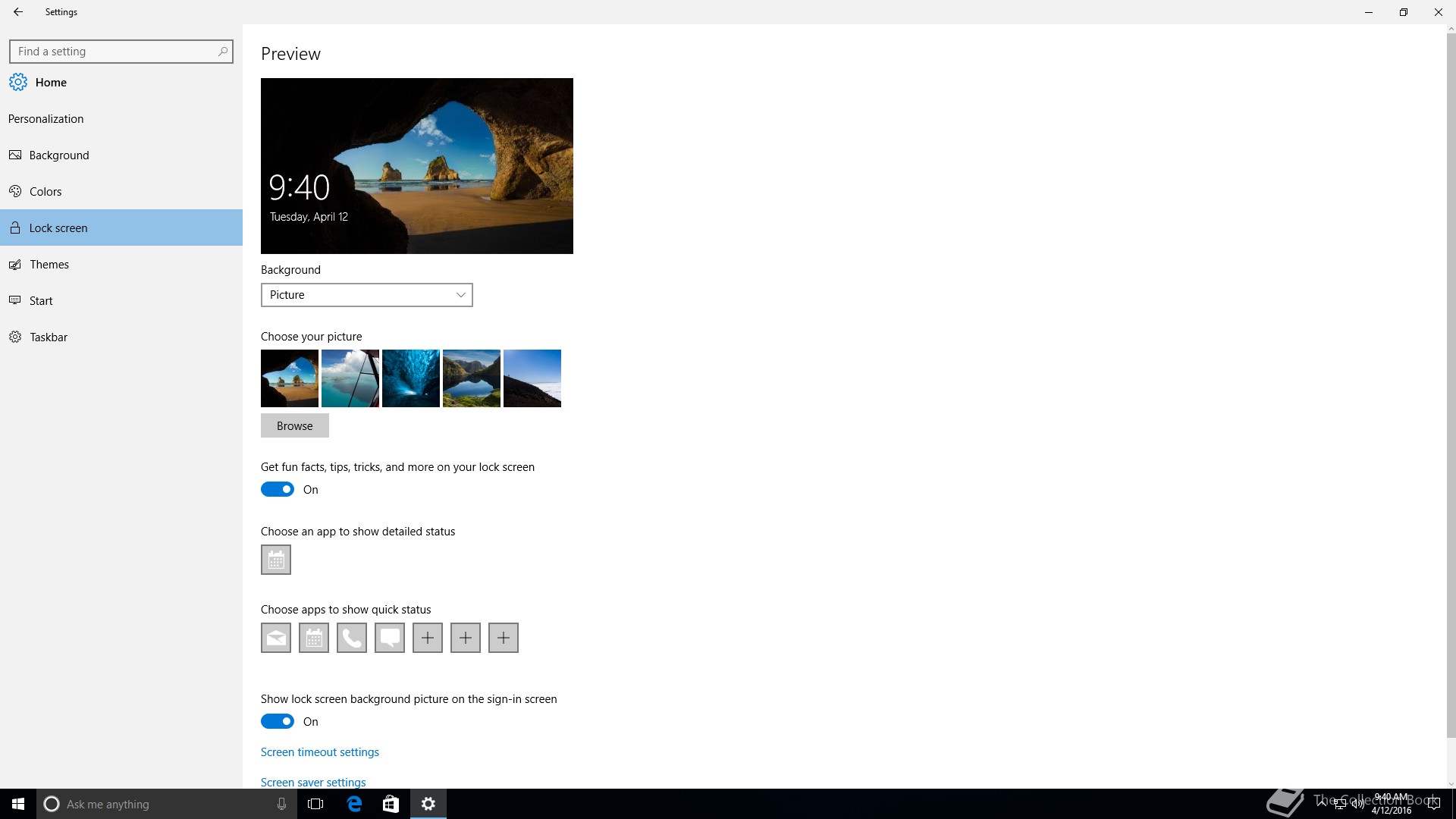Viewport: 1456px width, 819px height.
Task: Toggle off fun facts and tips switch
Action: 278,489
